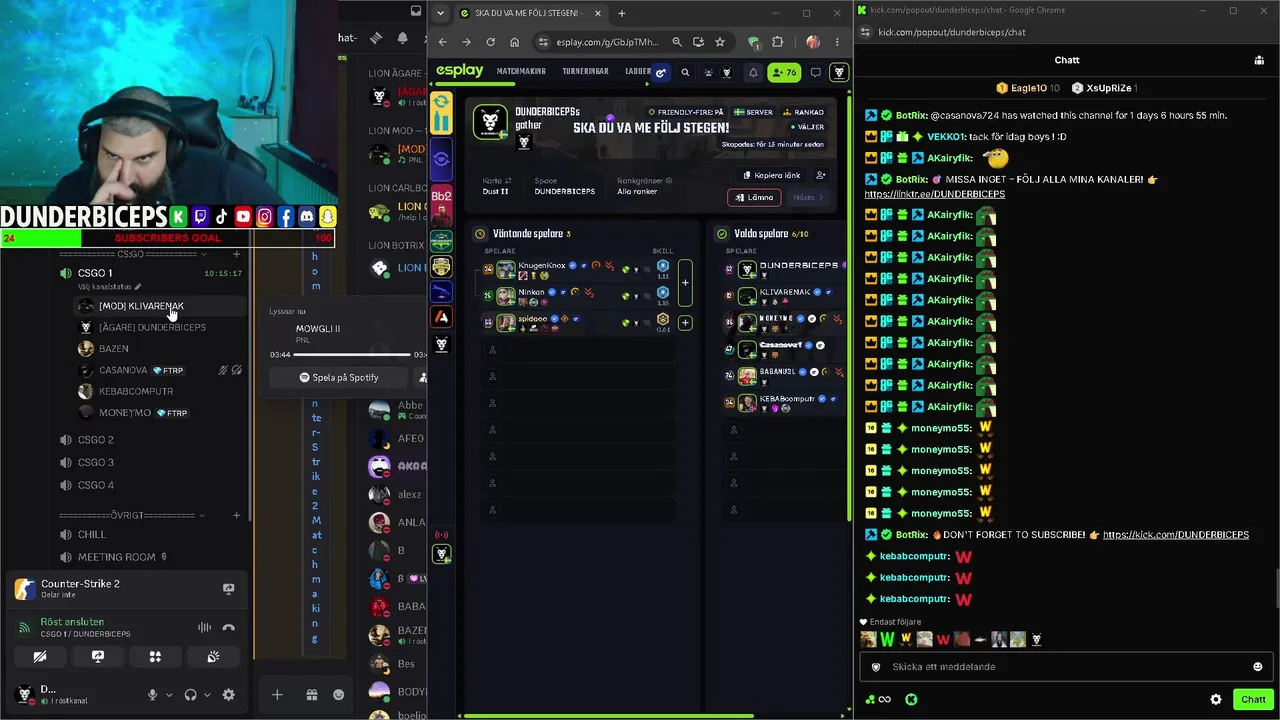Open Kick chat settings gear
This screenshot has height=720, width=1280.
click(x=1216, y=700)
